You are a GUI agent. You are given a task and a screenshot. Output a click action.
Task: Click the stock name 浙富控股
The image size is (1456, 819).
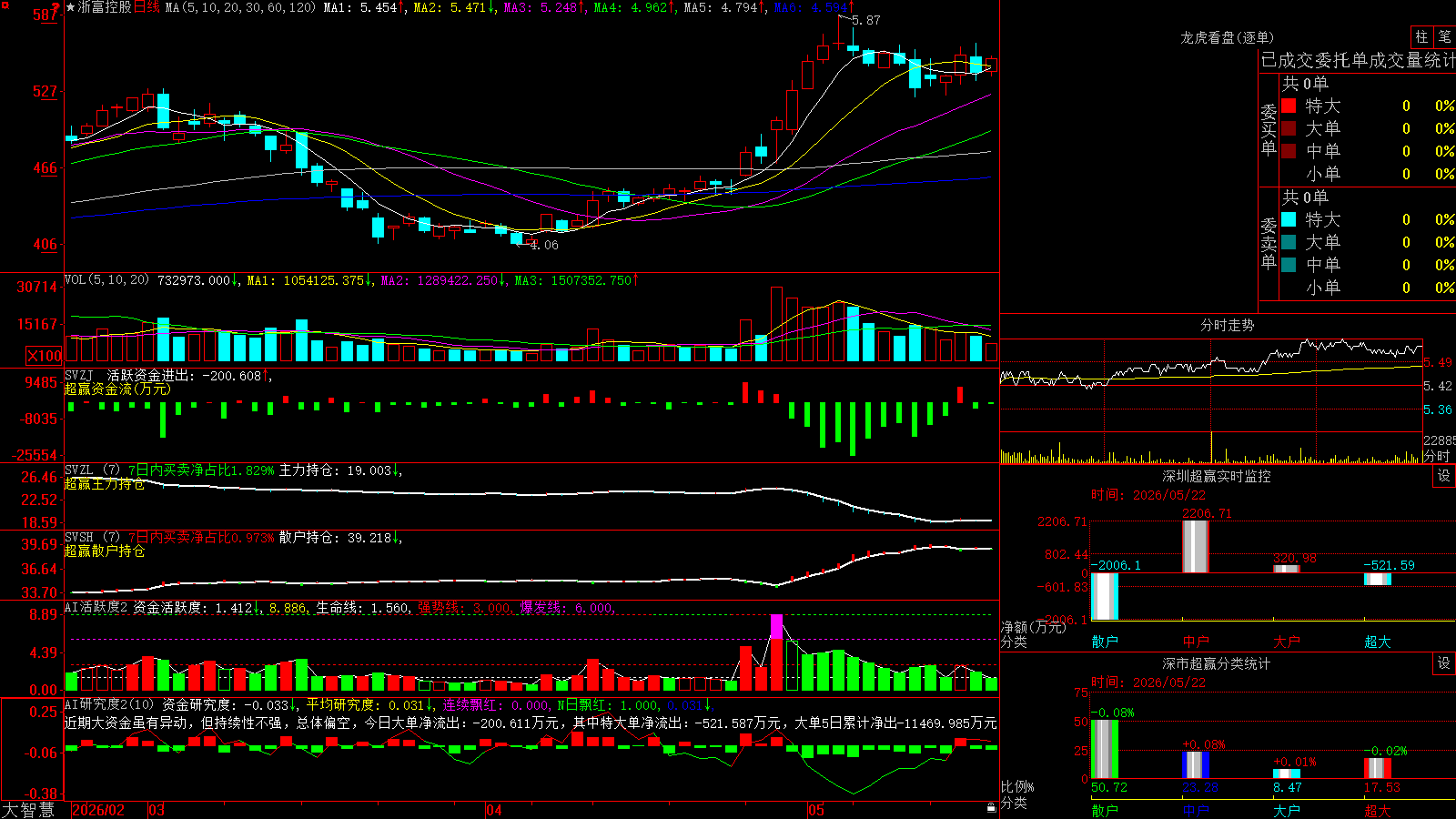105,7
